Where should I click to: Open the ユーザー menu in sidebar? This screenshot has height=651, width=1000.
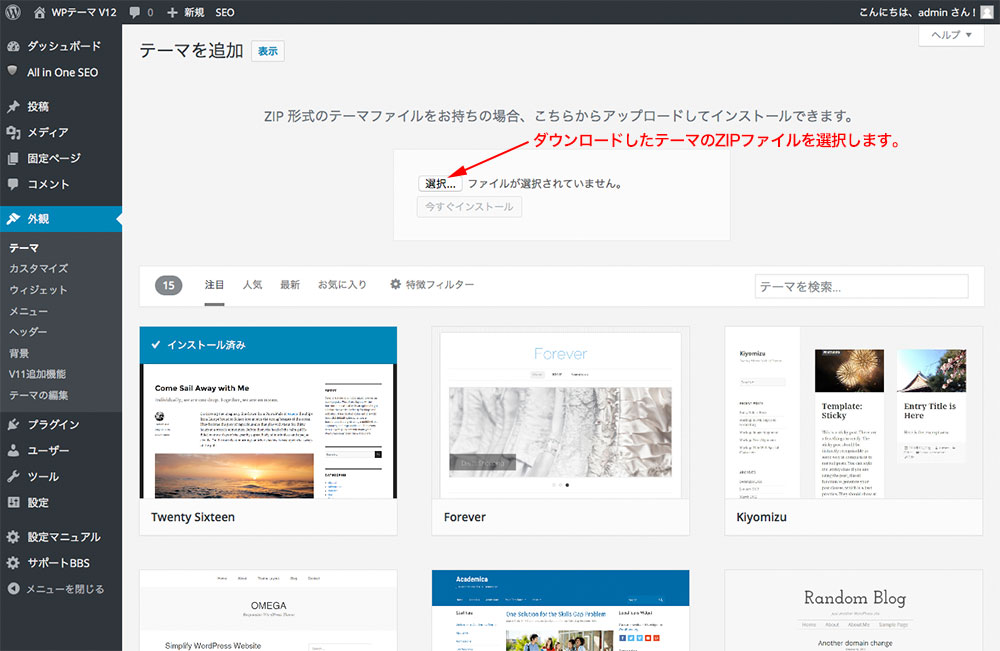point(48,450)
